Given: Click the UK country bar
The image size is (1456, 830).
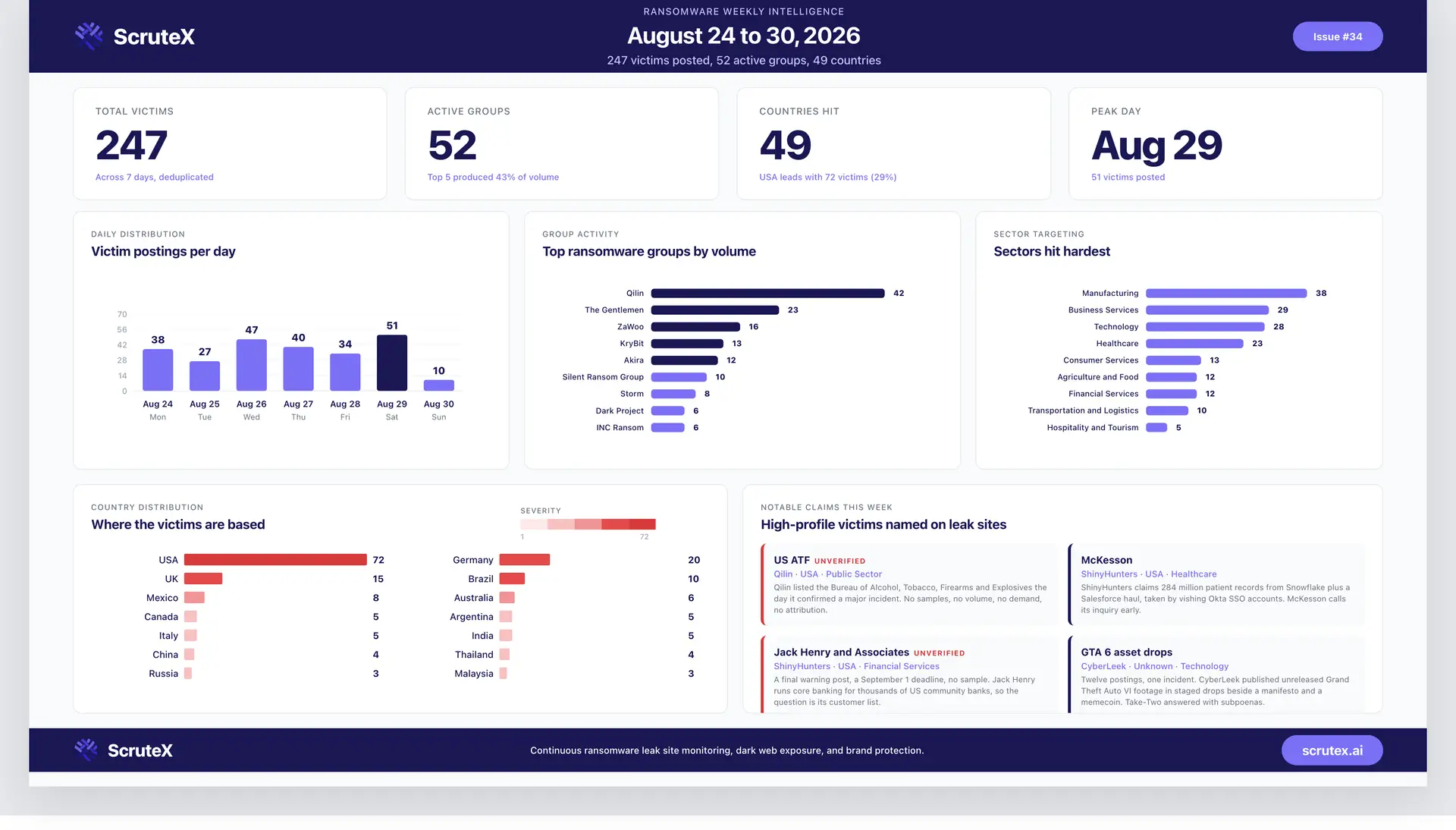Looking at the screenshot, I should 203,579.
